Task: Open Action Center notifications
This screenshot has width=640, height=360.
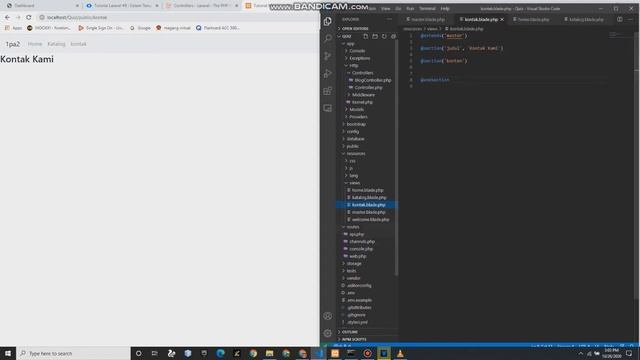Action: point(629,353)
